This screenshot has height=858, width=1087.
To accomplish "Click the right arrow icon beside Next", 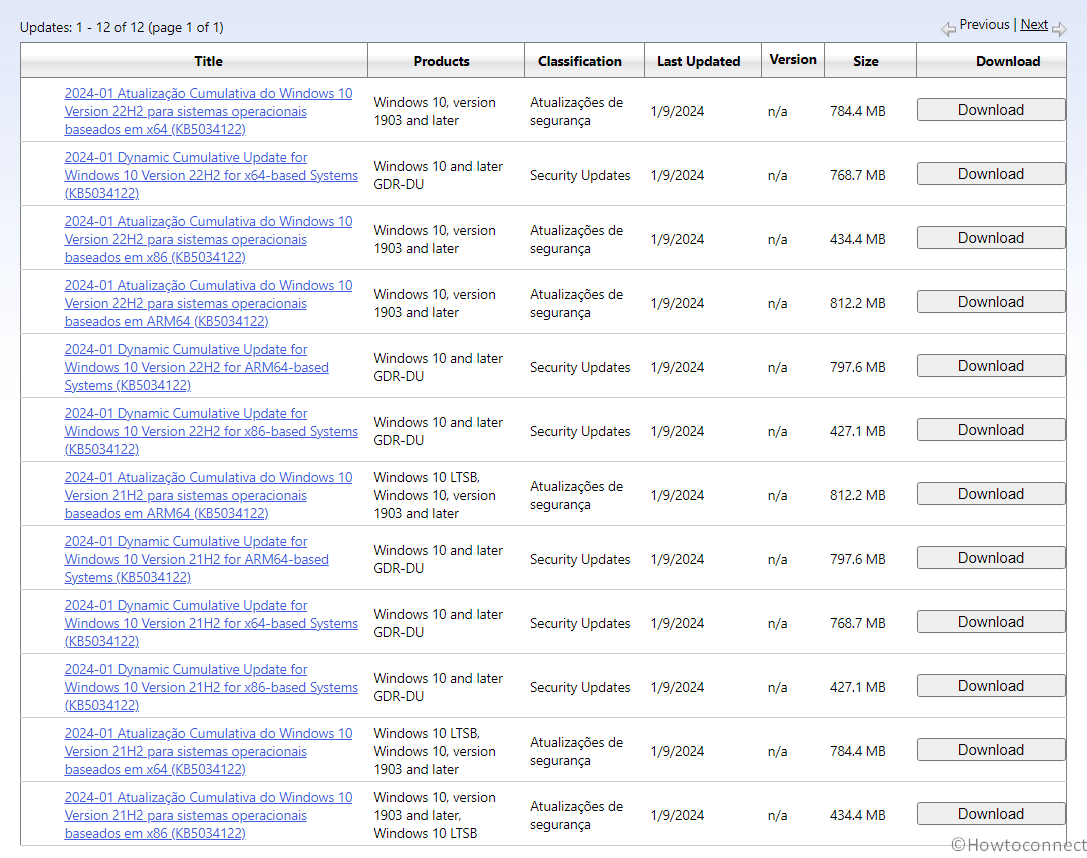I will tap(1059, 29).
